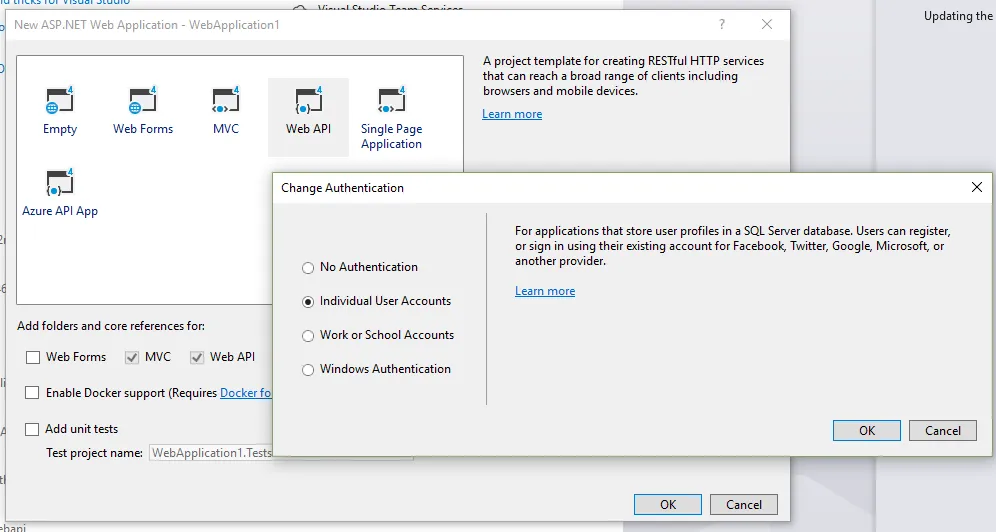
Task: Open Learn more link under Web API description
Action: coord(512,114)
